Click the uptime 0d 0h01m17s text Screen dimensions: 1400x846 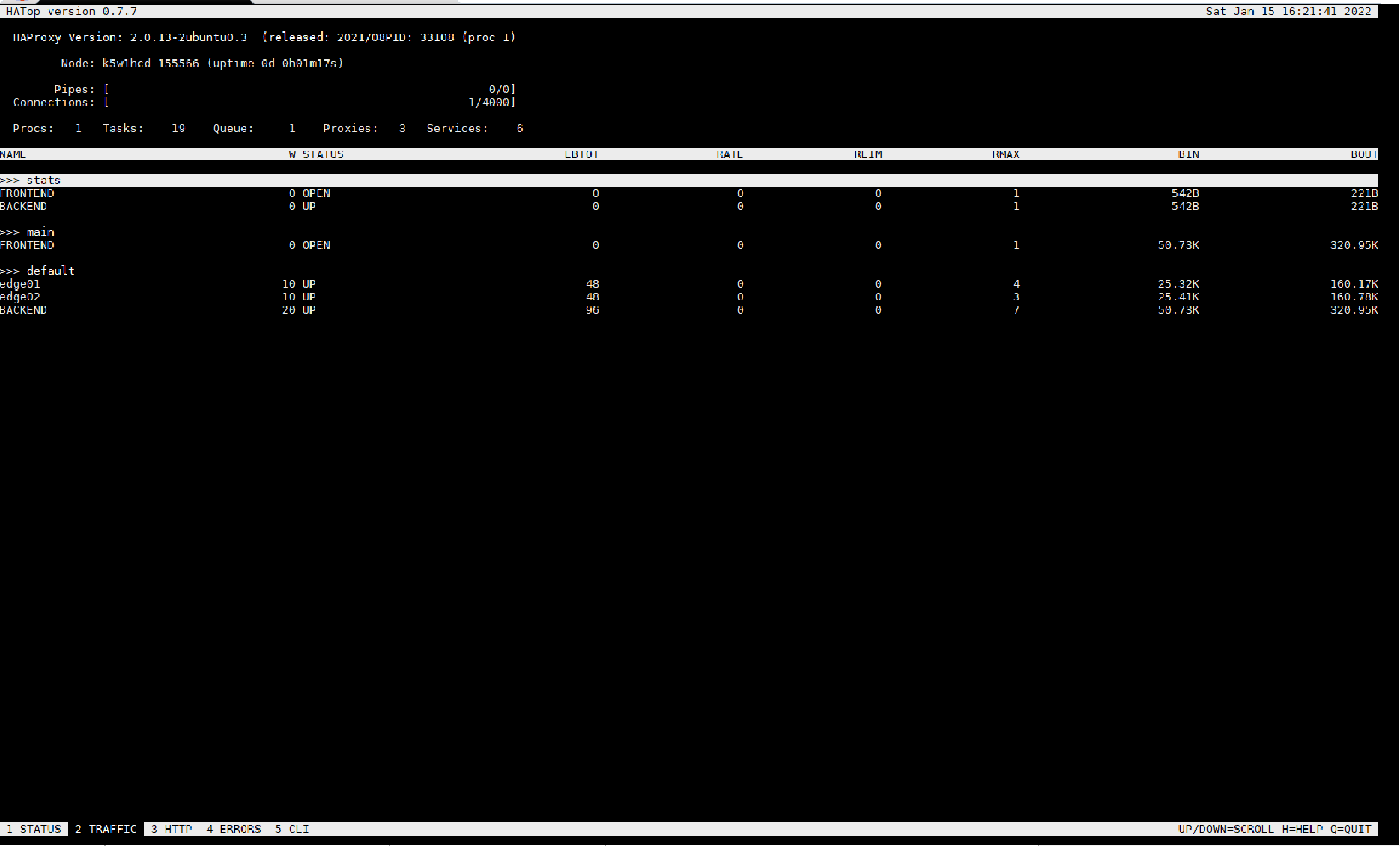pyautogui.click(x=275, y=64)
